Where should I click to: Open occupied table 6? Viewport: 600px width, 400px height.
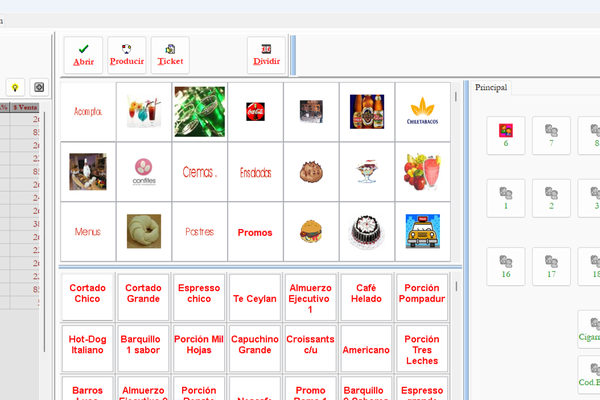point(506,136)
